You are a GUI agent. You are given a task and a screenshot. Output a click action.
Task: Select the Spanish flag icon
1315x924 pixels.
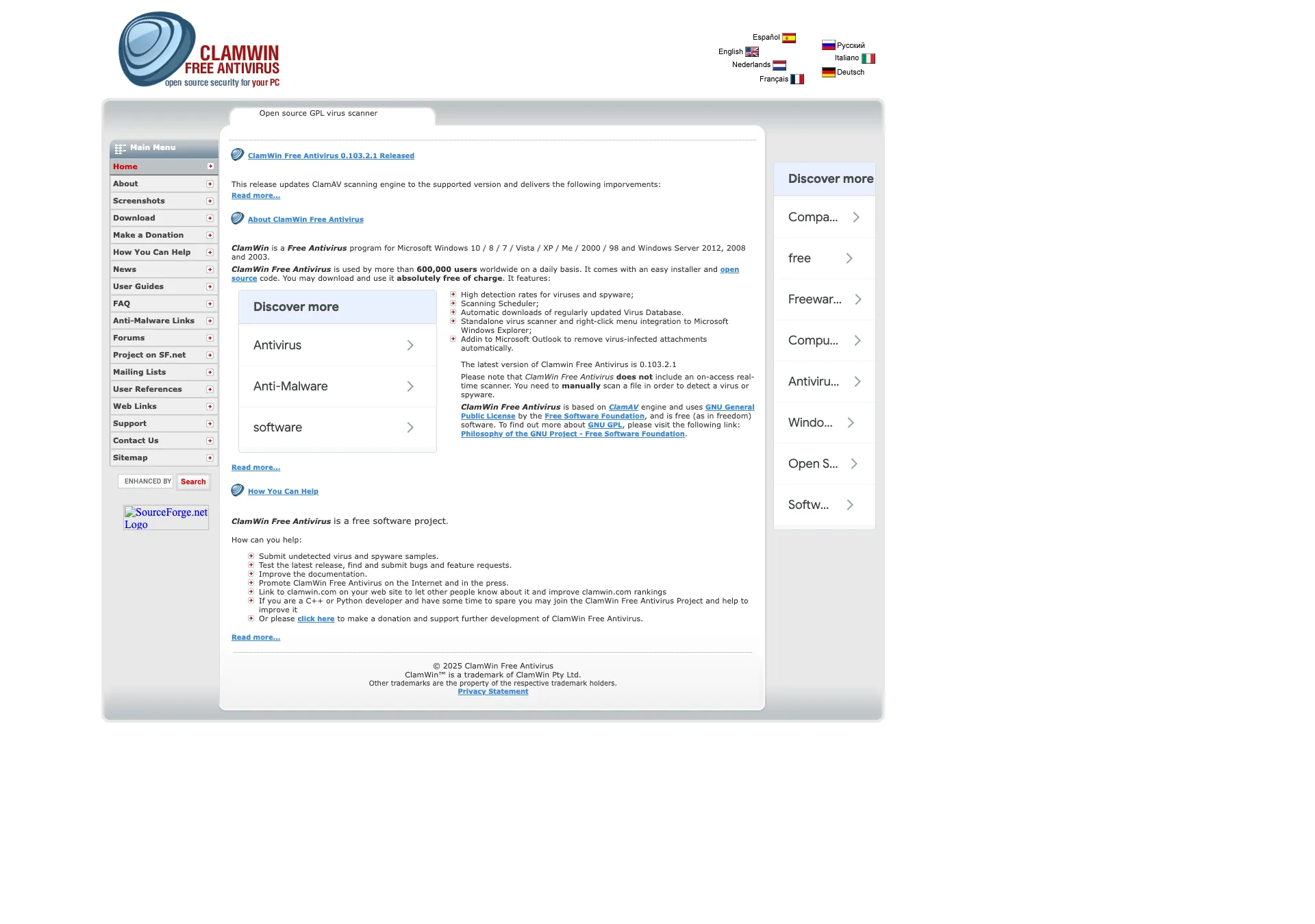tap(789, 38)
